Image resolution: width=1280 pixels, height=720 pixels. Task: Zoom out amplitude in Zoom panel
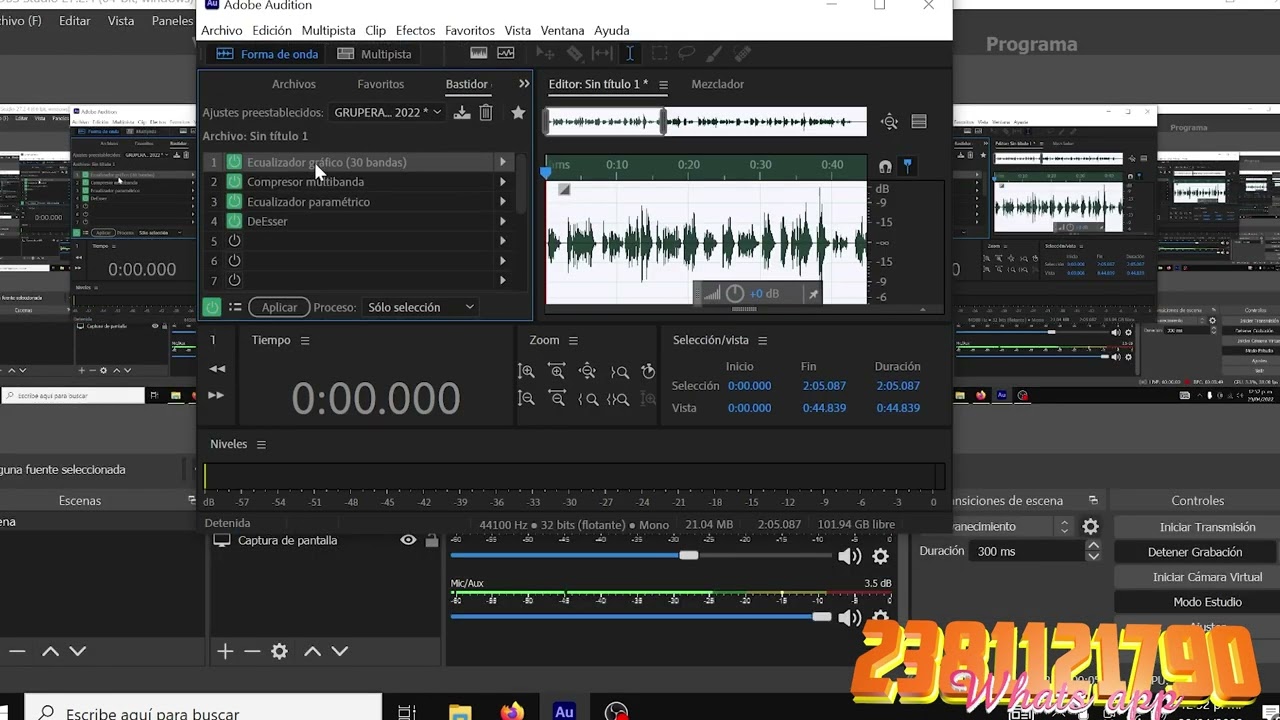[x=526, y=399]
